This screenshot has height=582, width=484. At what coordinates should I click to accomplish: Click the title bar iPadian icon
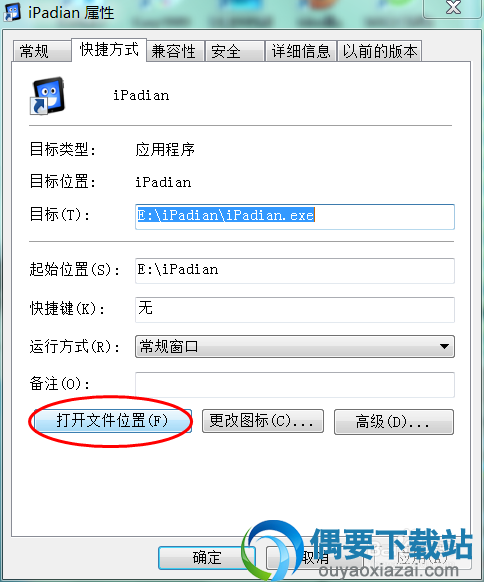12,12
